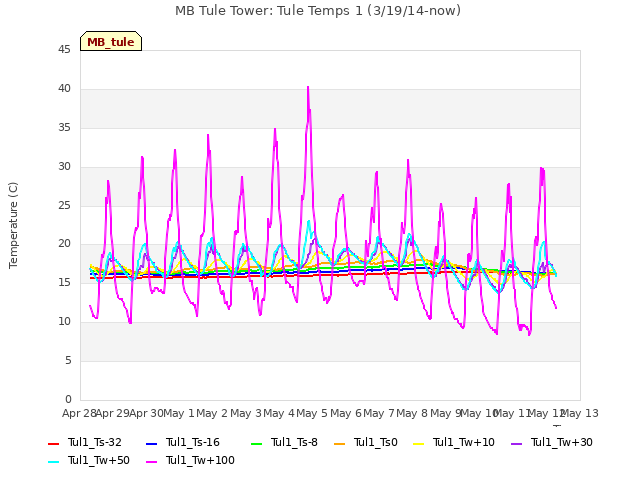
Task: Select the Tul1_Tw+50 legend label
Action: [x=99, y=460]
